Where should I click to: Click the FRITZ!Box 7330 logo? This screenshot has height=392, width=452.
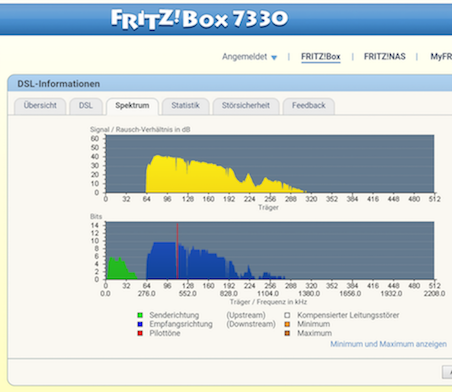pos(199,19)
